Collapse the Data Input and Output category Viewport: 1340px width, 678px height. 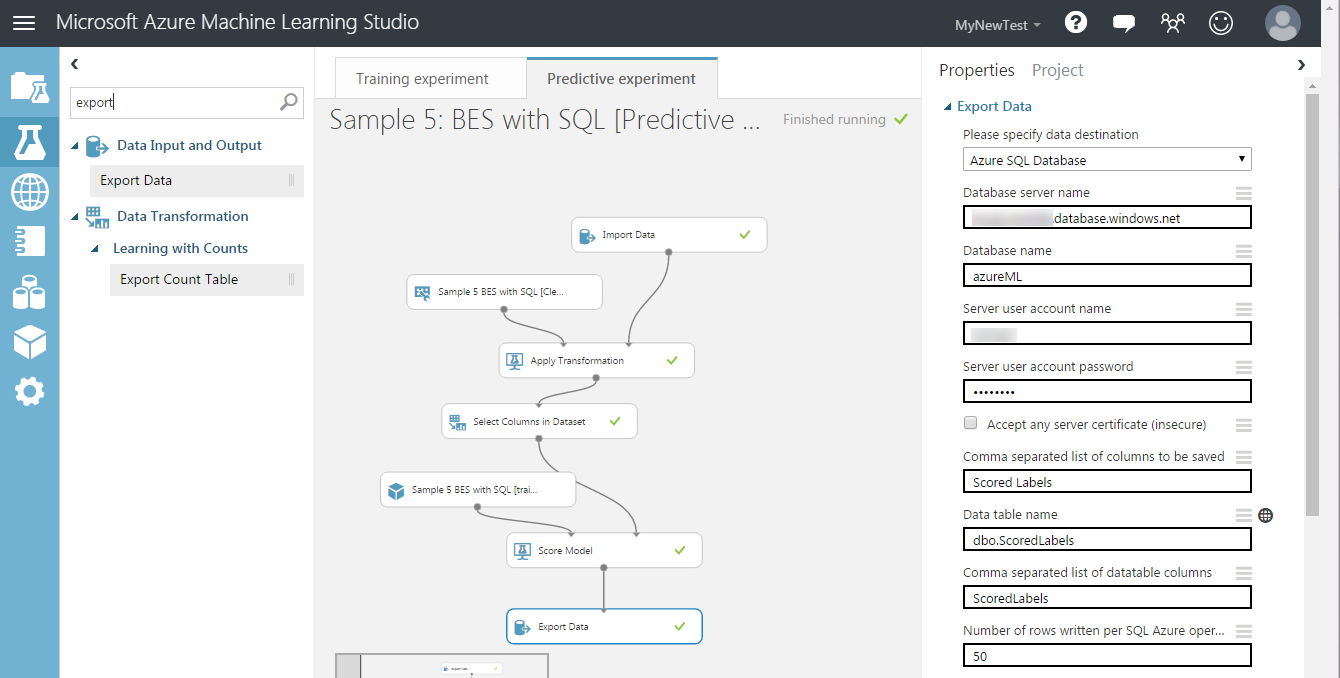point(75,146)
